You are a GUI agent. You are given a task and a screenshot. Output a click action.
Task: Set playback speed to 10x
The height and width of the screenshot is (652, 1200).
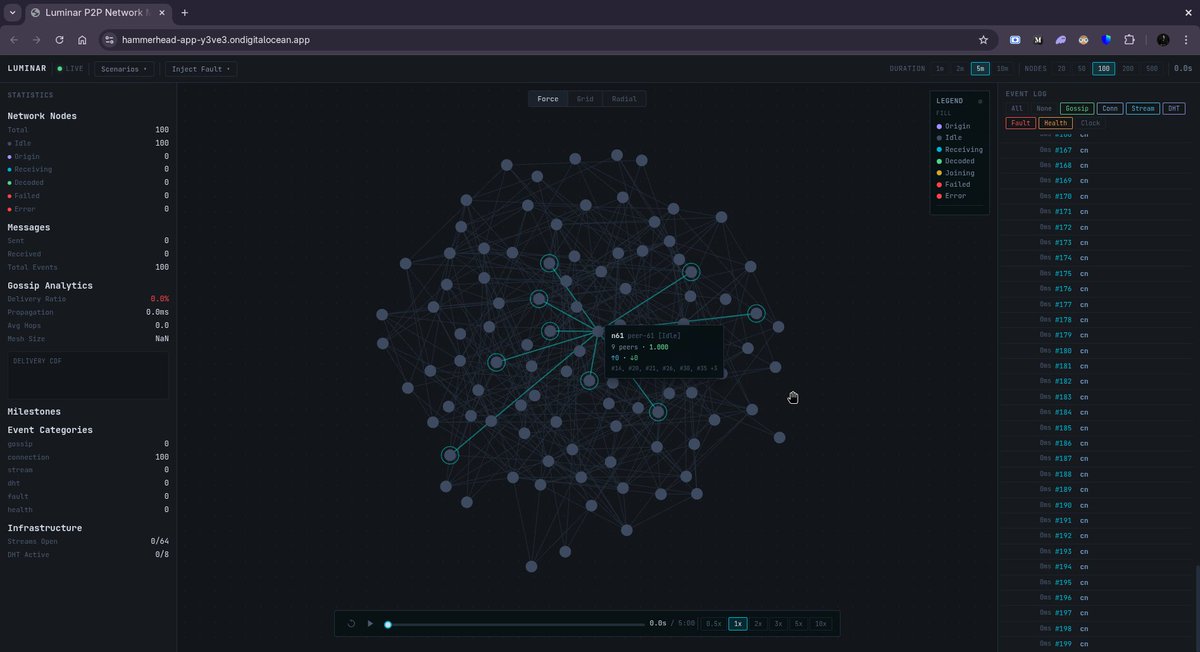pyautogui.click(x=820, y=623)
